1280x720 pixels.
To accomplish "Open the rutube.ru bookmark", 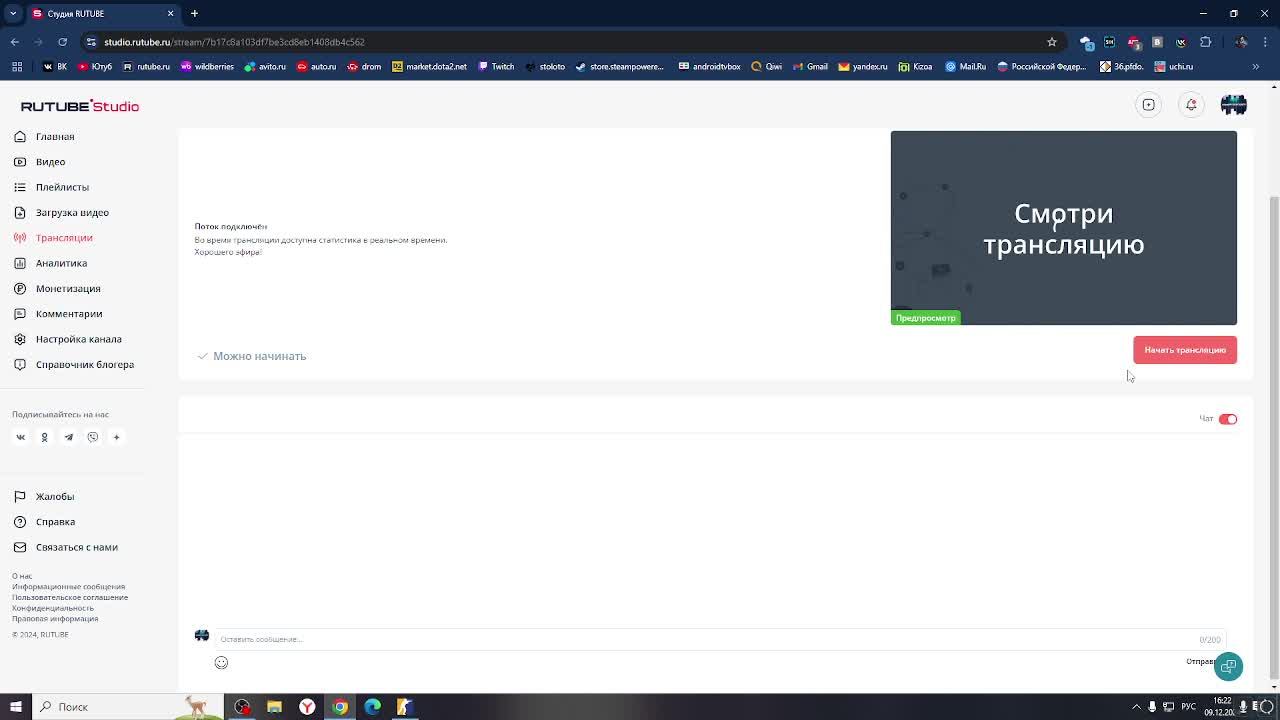I will pyautogui.click(x=146, y=67).
